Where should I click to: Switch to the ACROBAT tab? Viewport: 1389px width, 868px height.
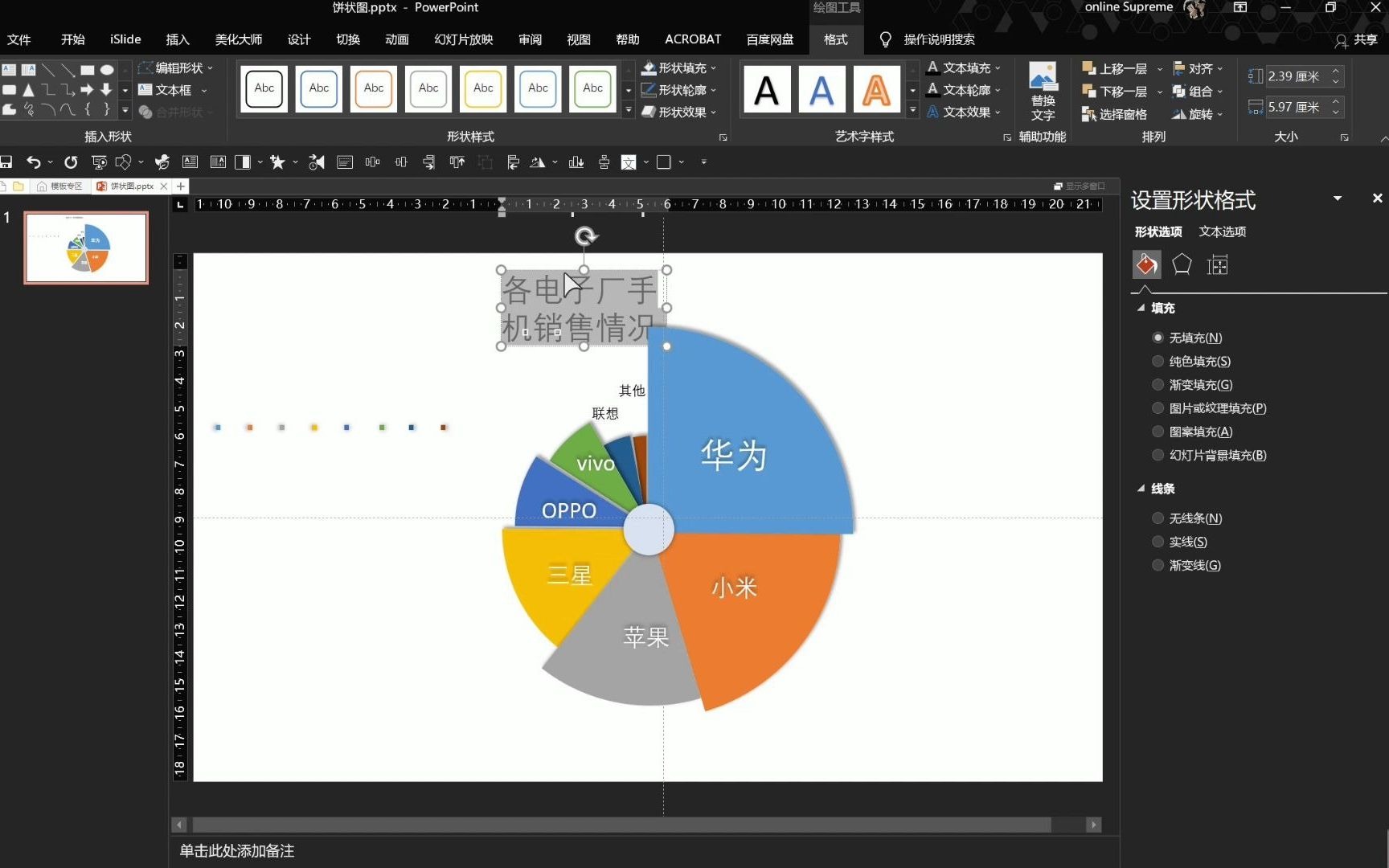click(x=693, y=39)
